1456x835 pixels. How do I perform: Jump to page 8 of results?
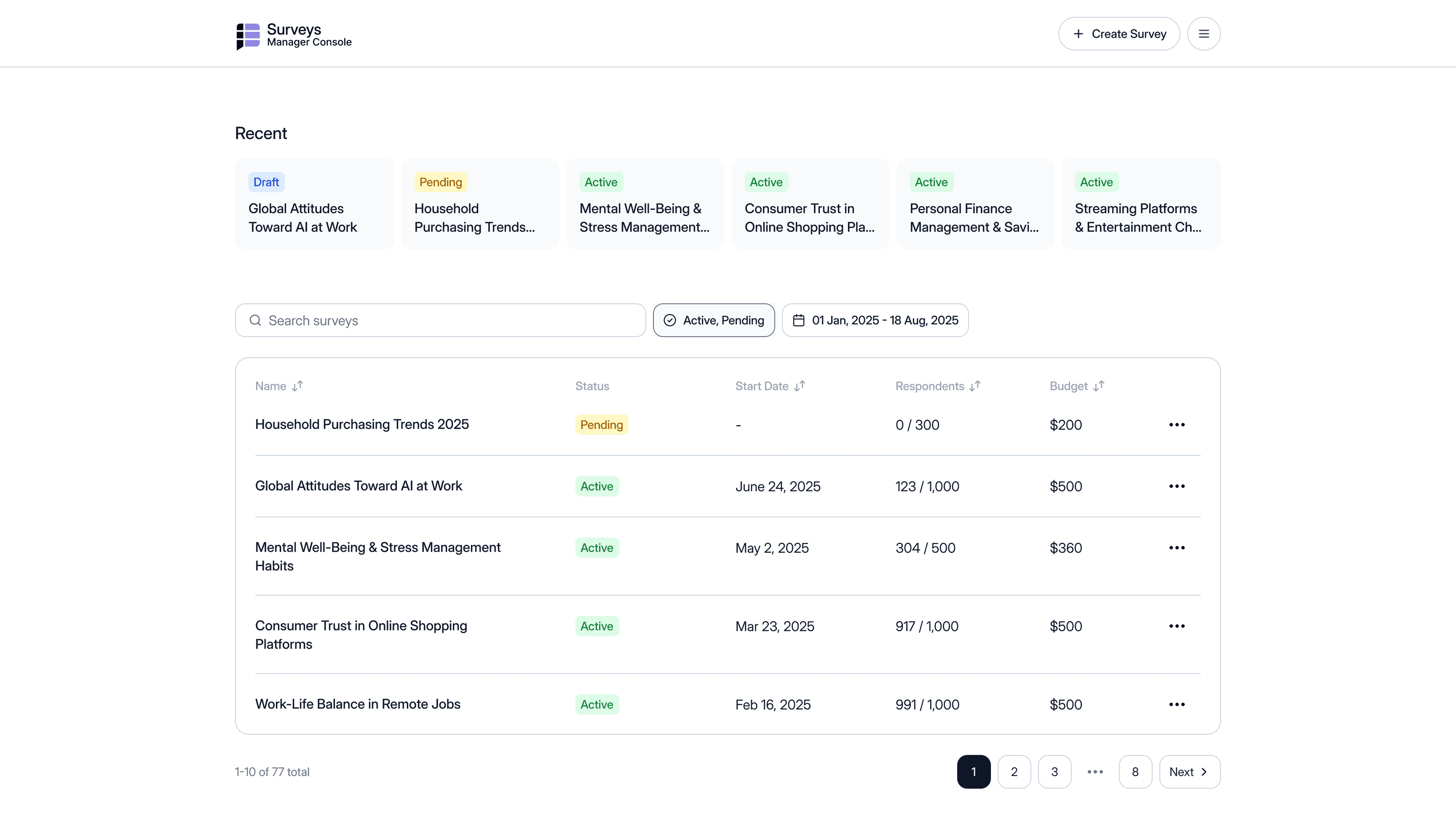click(1135, 772)
